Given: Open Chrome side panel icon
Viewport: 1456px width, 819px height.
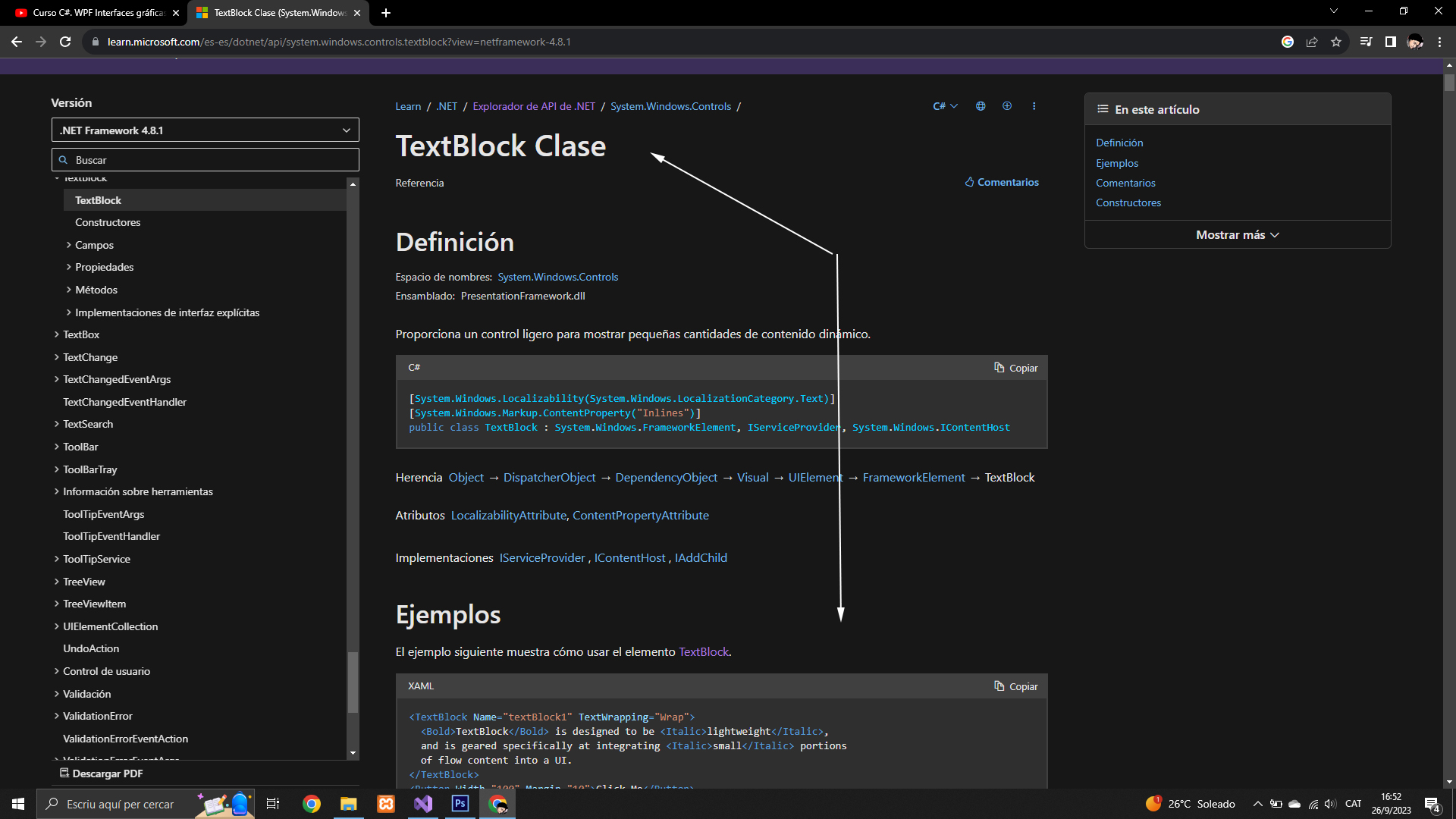Looking at the screenshot, I should point(1390,42).
